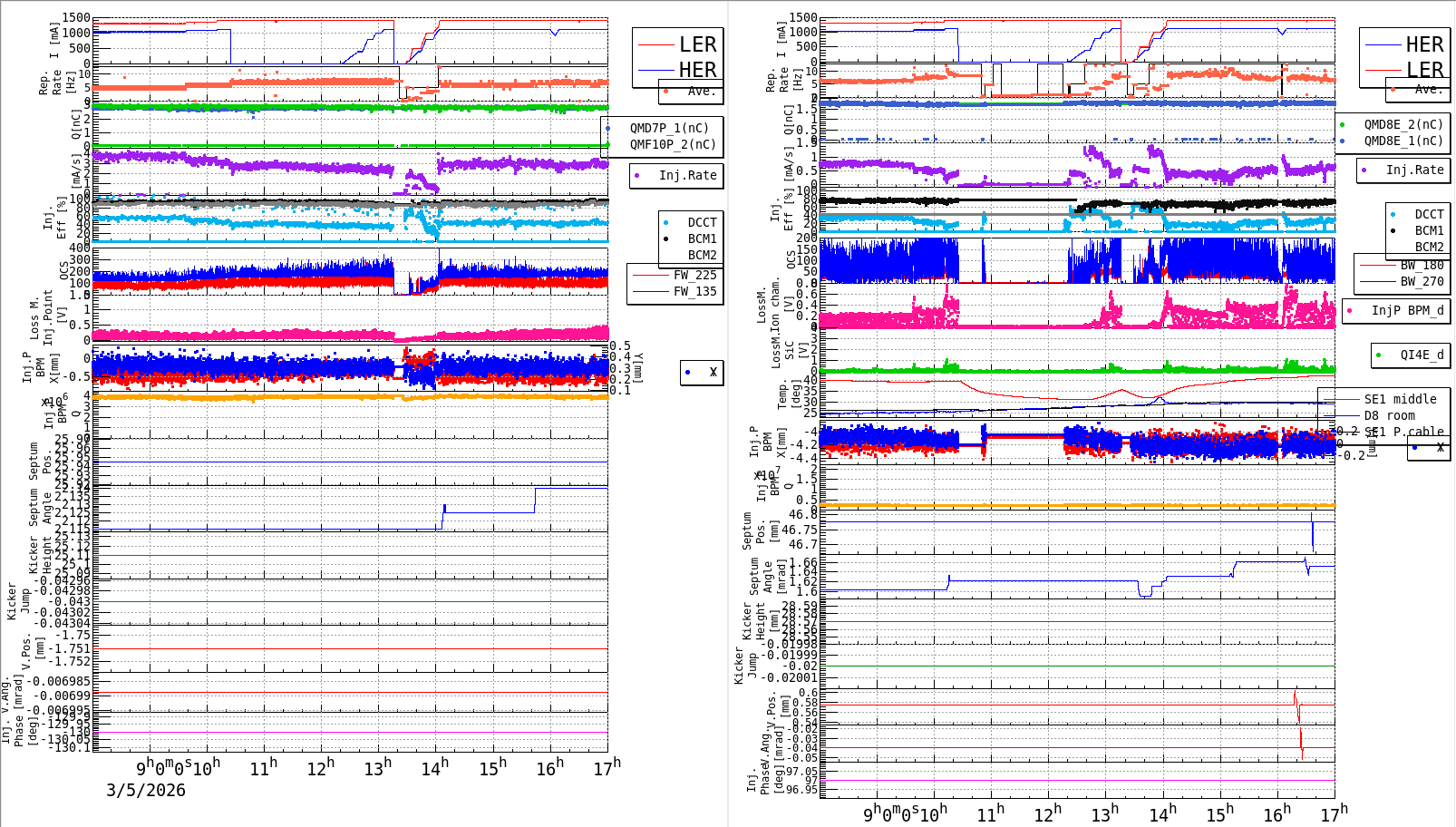Click the -0.006985 tick on V.Ang. axis
1456x827 pixels.
60,681
